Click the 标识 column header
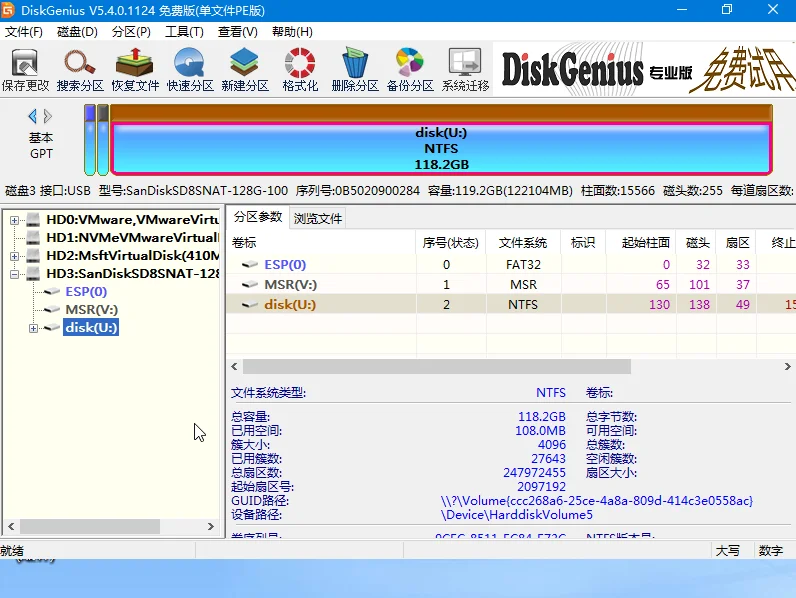Viewport: 796px width, 598px height. (583, 243)
